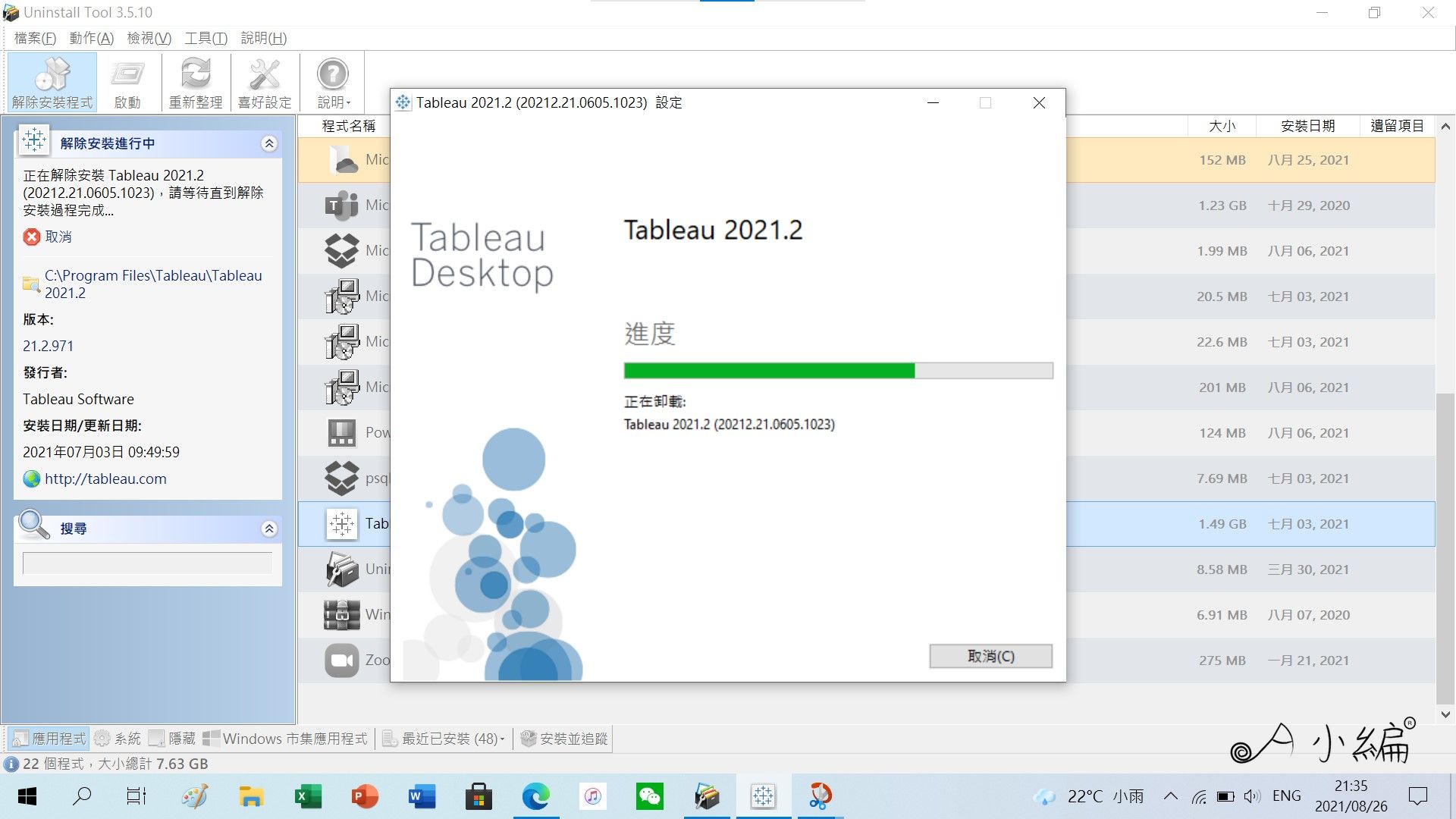This screenshot has width=1456, height=819.
Task: Select the 1.49 GB size cell
Action: (1222, 524)
